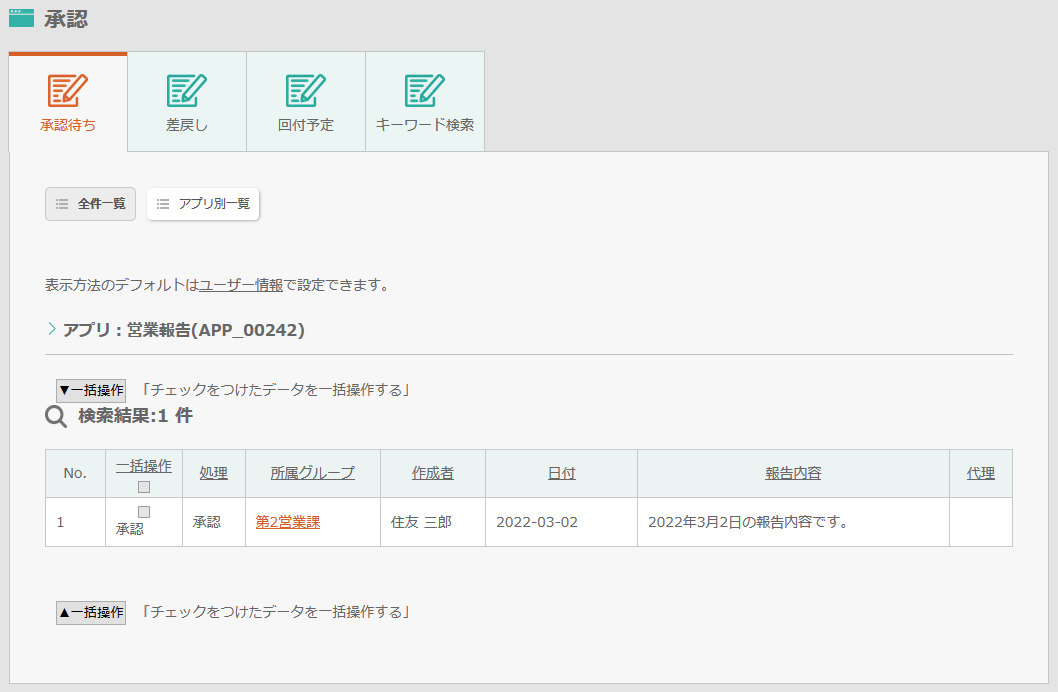This screenshot has height=692, width=1058.
Task: Click the list icon in 全件一覧 button
Action: (x=62, y=204)
